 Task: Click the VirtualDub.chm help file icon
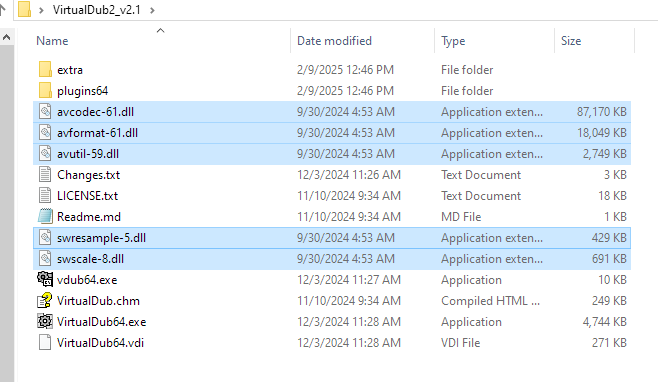pos(45,301)
